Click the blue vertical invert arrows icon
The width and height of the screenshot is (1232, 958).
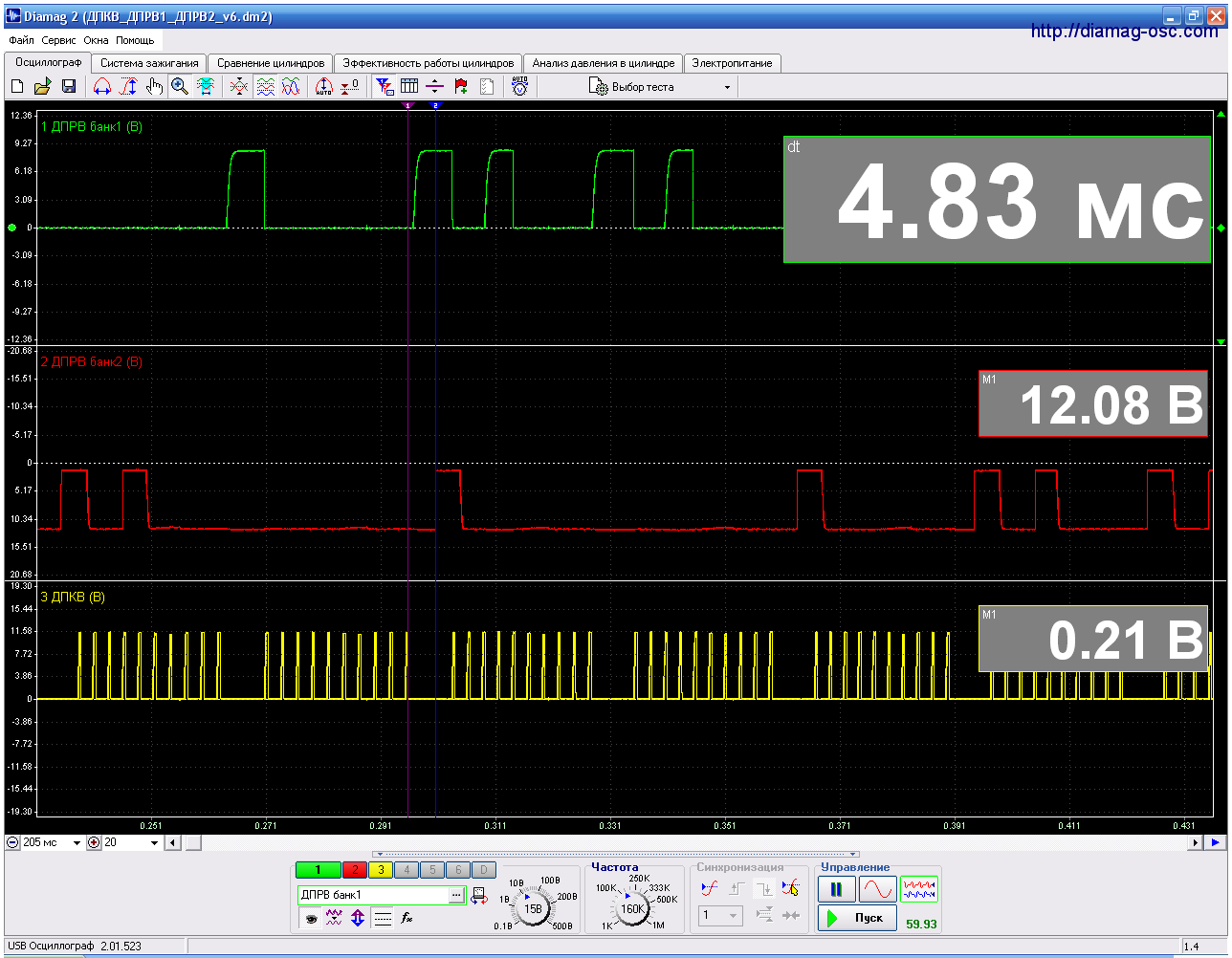358,919
